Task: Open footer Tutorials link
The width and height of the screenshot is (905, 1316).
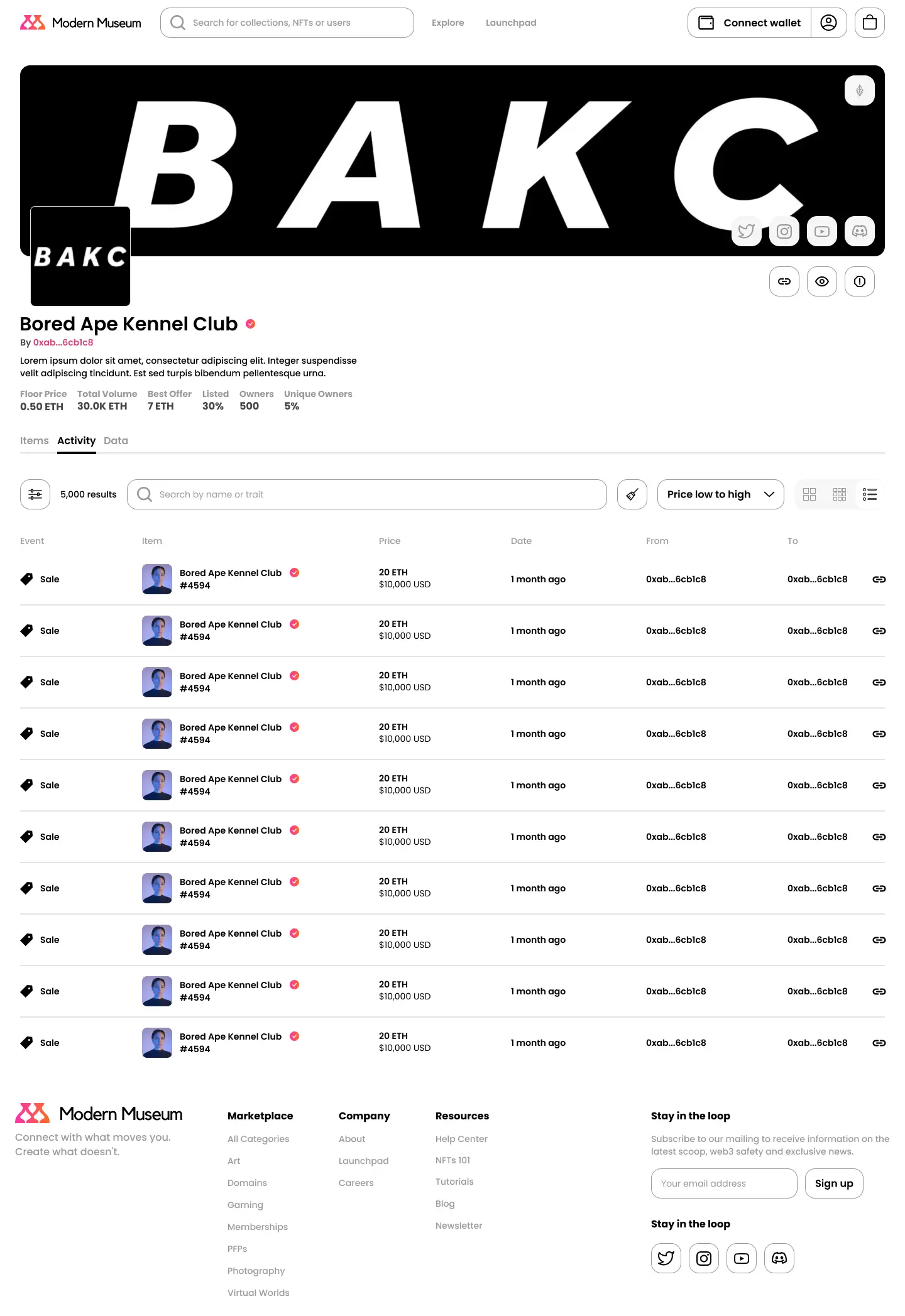Action: pos(454,1182)
